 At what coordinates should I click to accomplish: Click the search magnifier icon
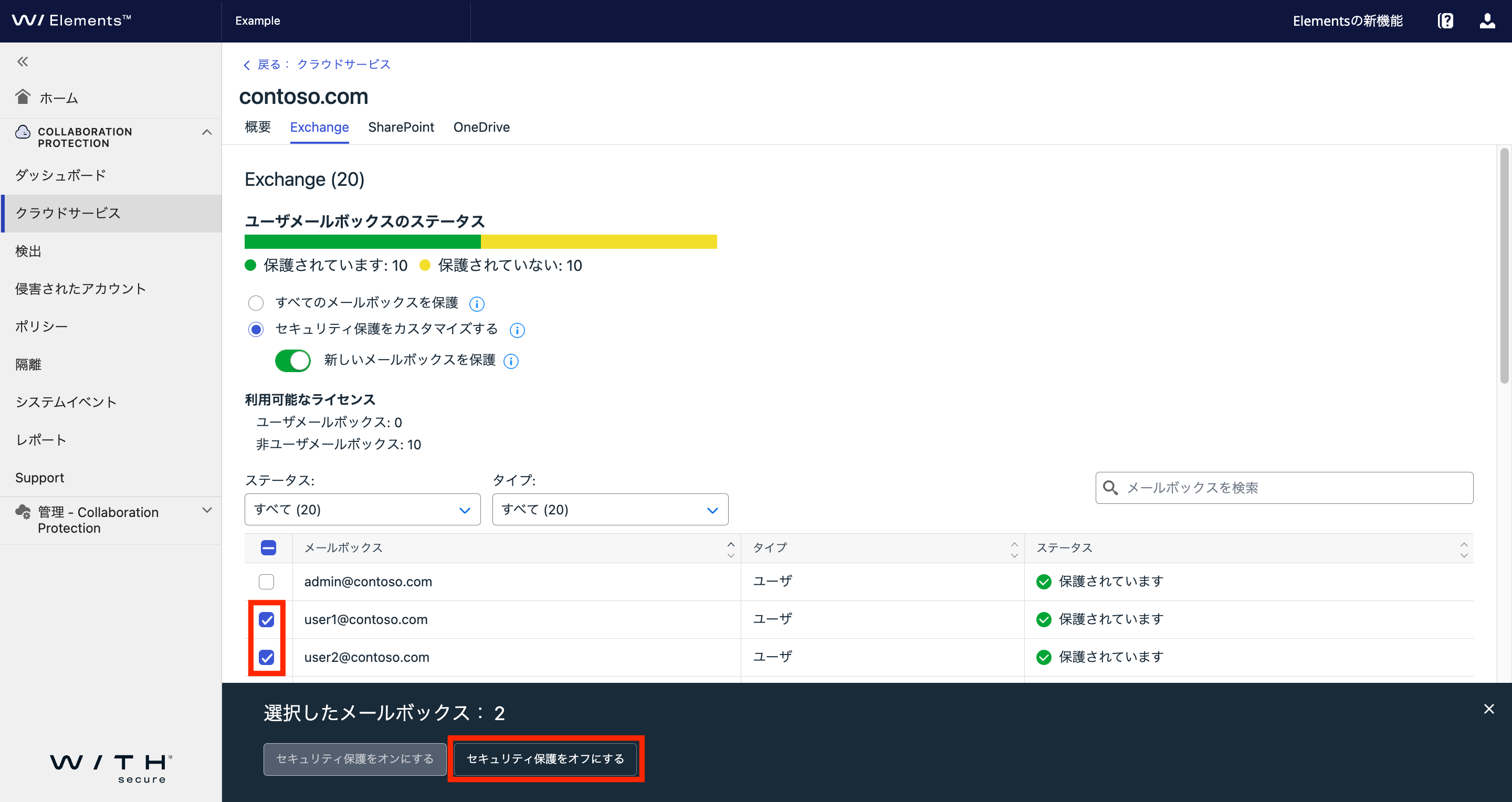point(1110,488)
